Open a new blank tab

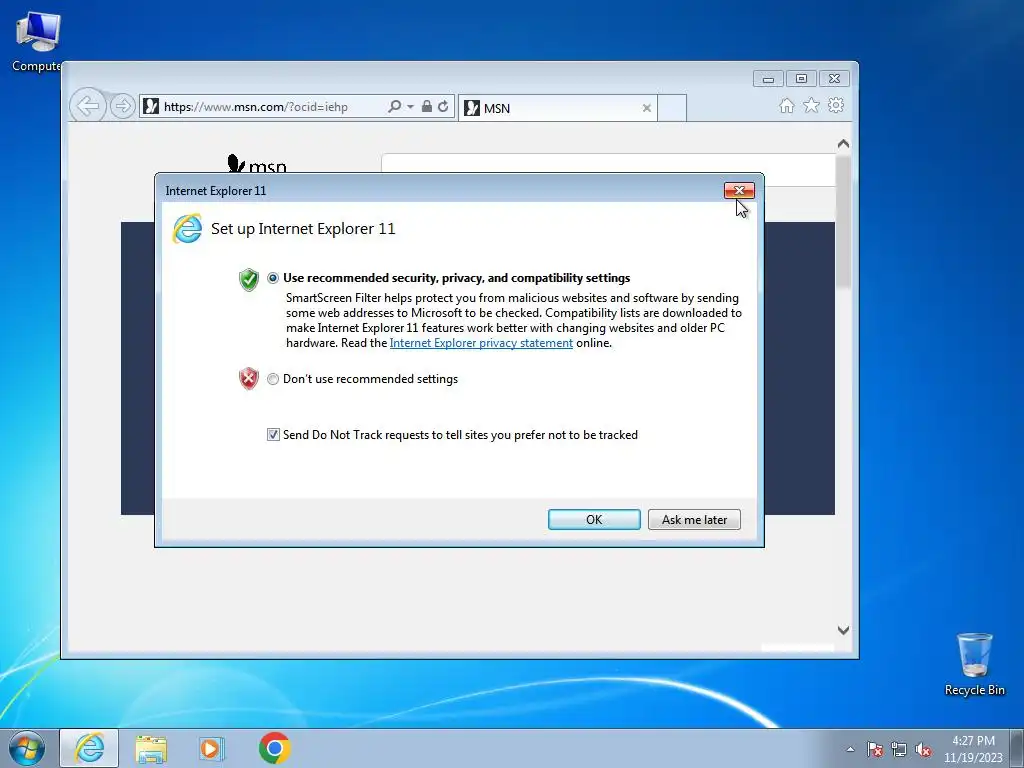click(x=672, y=108)
